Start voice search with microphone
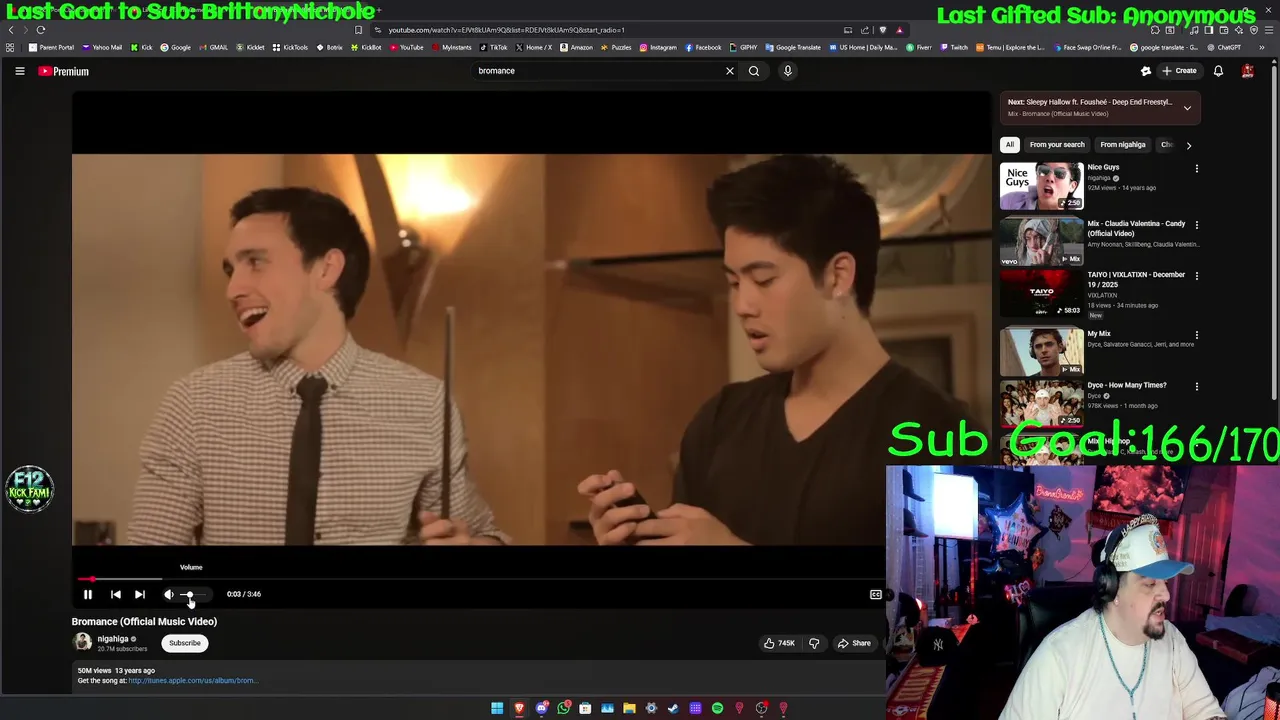Screen dimensions: 1280x720 787,71
